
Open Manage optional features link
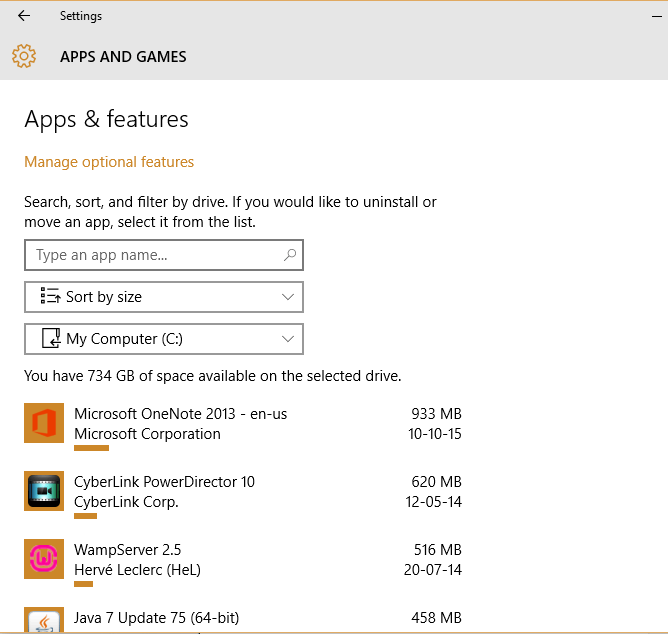109,162
